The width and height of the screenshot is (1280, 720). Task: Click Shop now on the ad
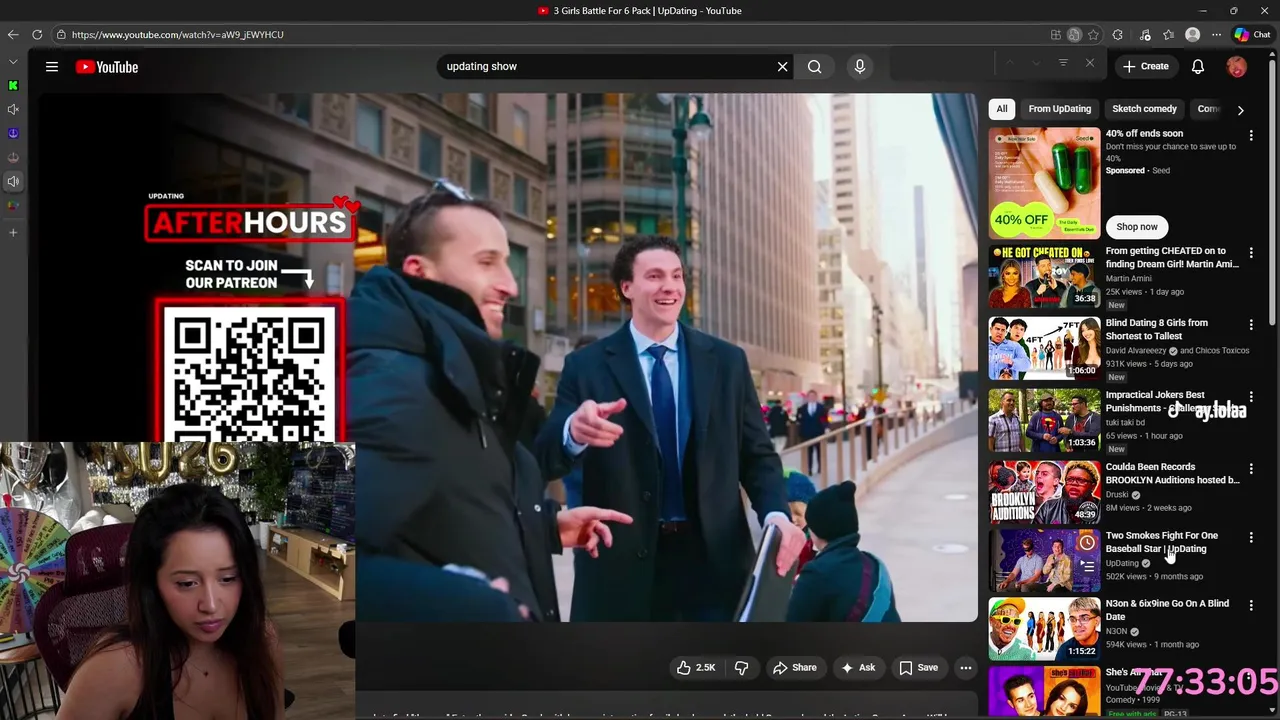[x=1137, y=227]
